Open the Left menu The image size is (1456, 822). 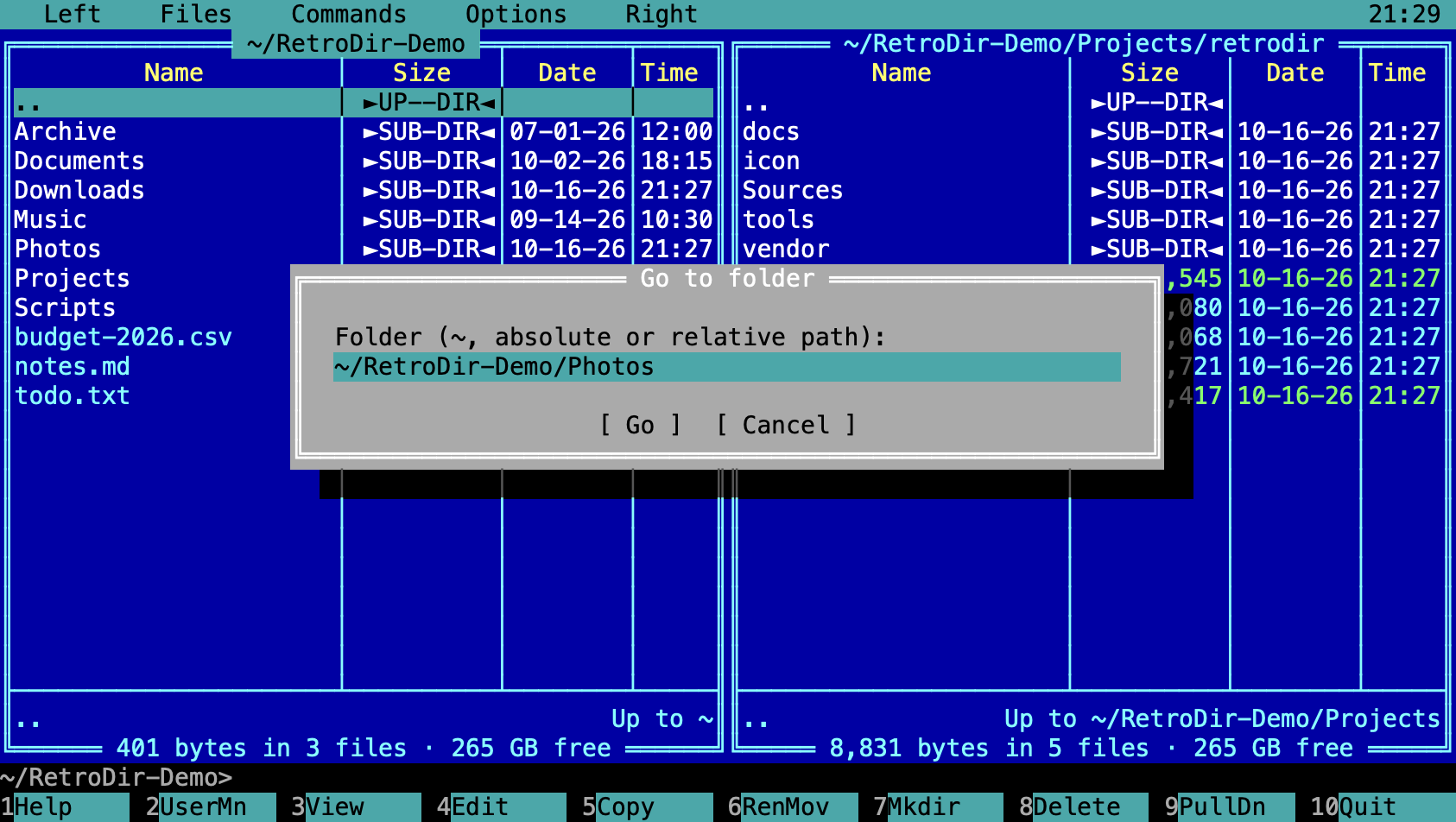[73, 14]
